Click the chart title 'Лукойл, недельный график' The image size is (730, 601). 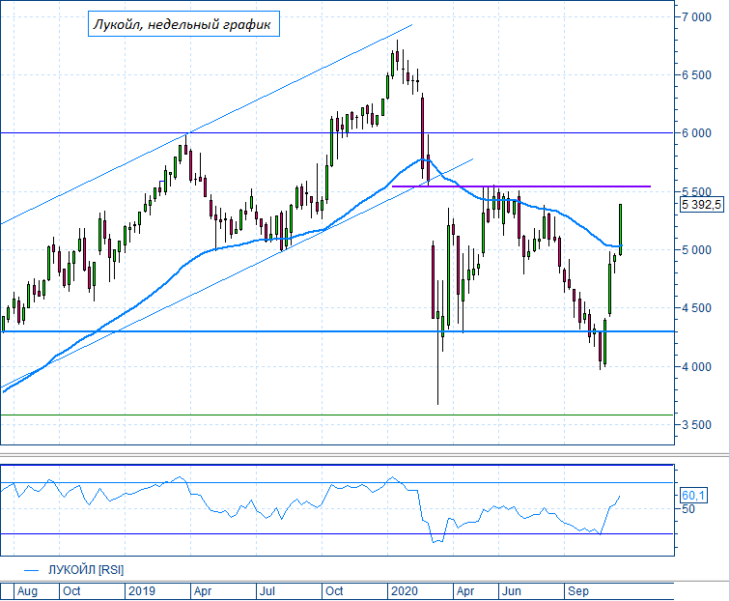click(184, 24)
